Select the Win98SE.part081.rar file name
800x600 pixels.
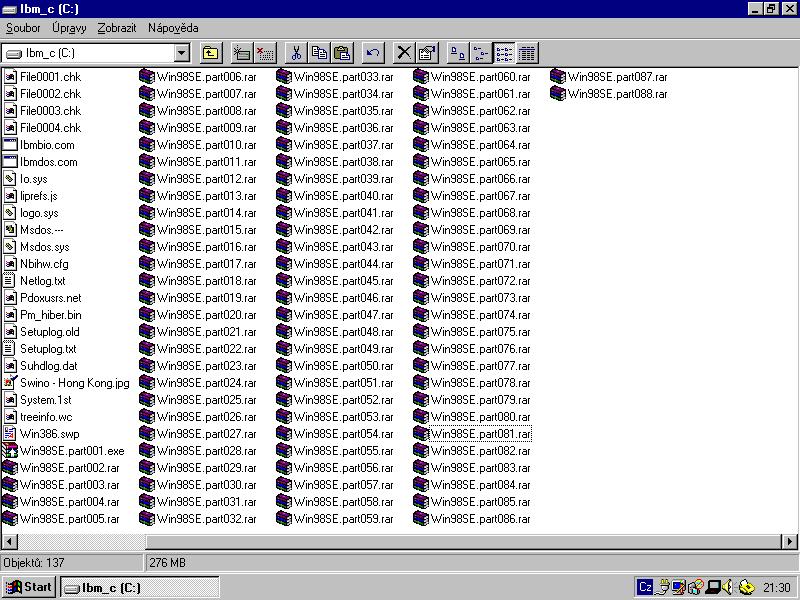(481, 434)
